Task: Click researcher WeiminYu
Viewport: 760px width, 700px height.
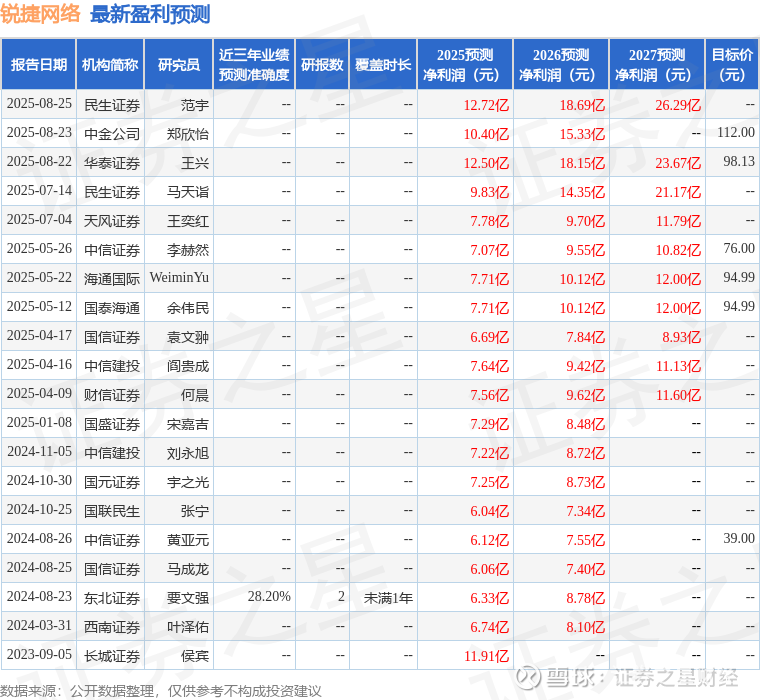Action: coord(179,277)
